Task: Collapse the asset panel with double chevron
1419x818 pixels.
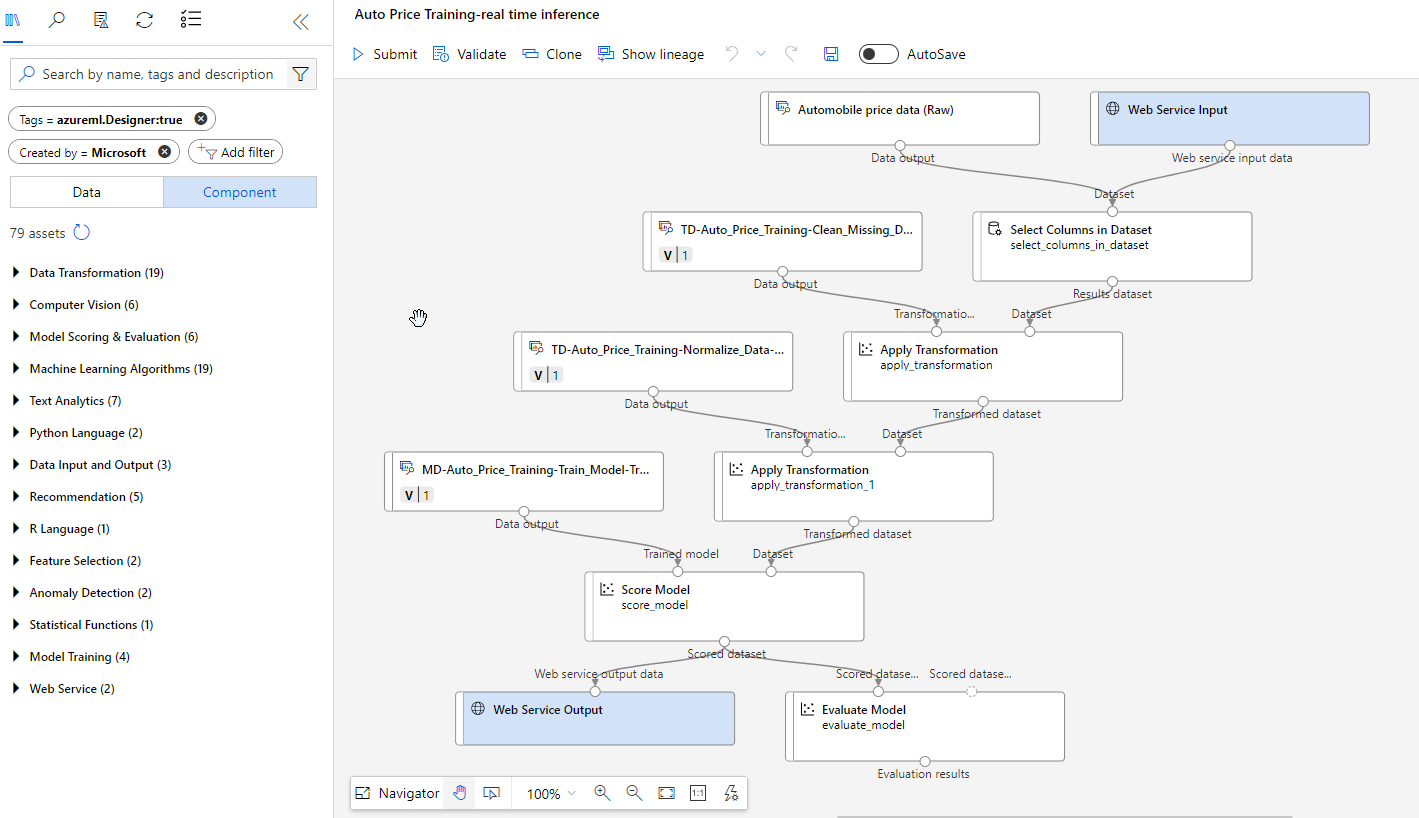Action: tap(300, 22)
